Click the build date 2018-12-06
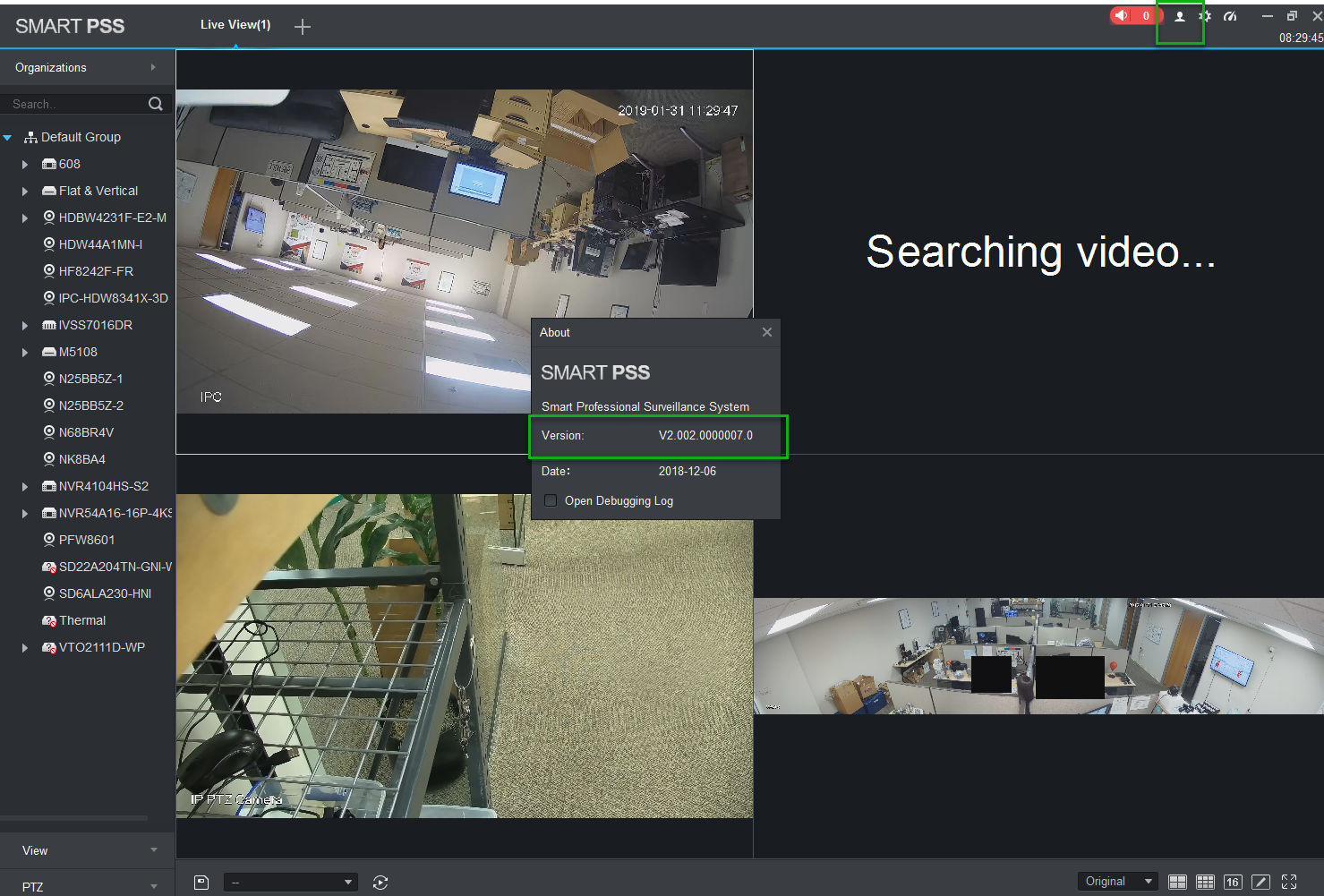 point(688,471)
